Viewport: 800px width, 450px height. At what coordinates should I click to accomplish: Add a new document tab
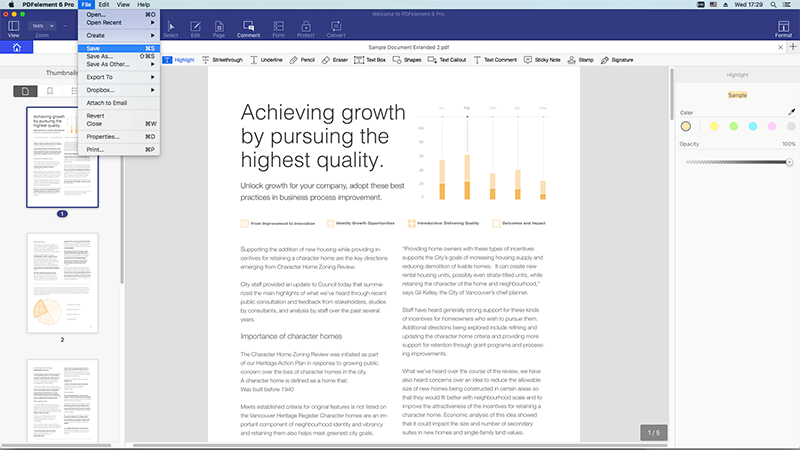(793, 47)
